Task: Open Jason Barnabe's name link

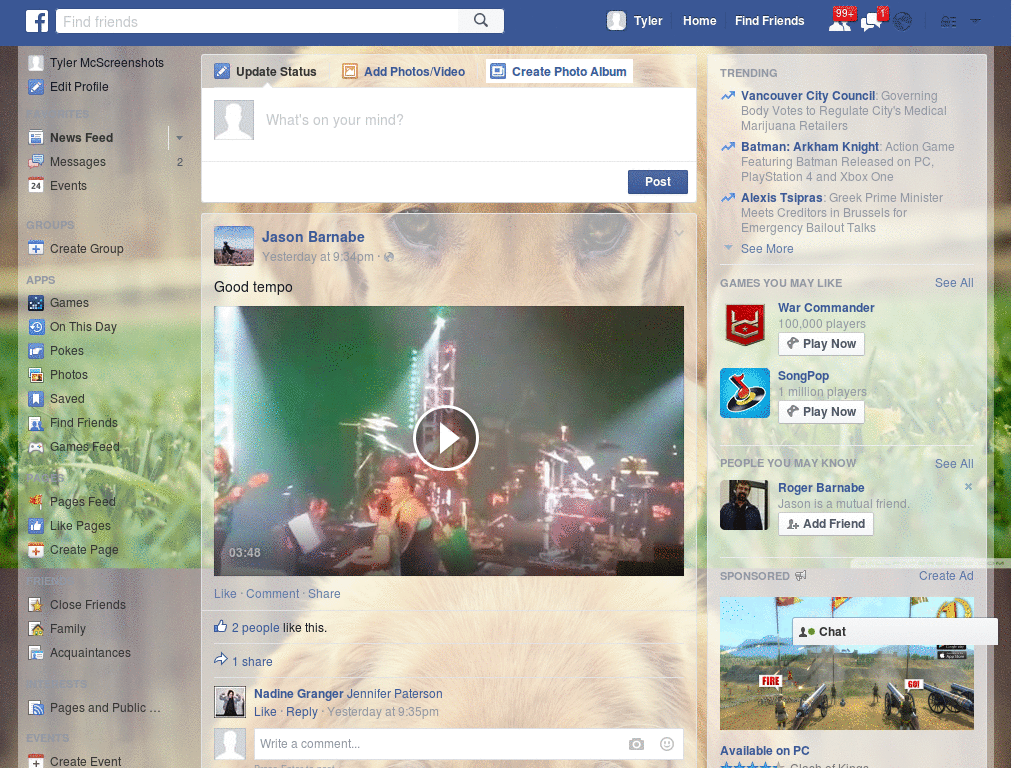Action: point(313,237)
